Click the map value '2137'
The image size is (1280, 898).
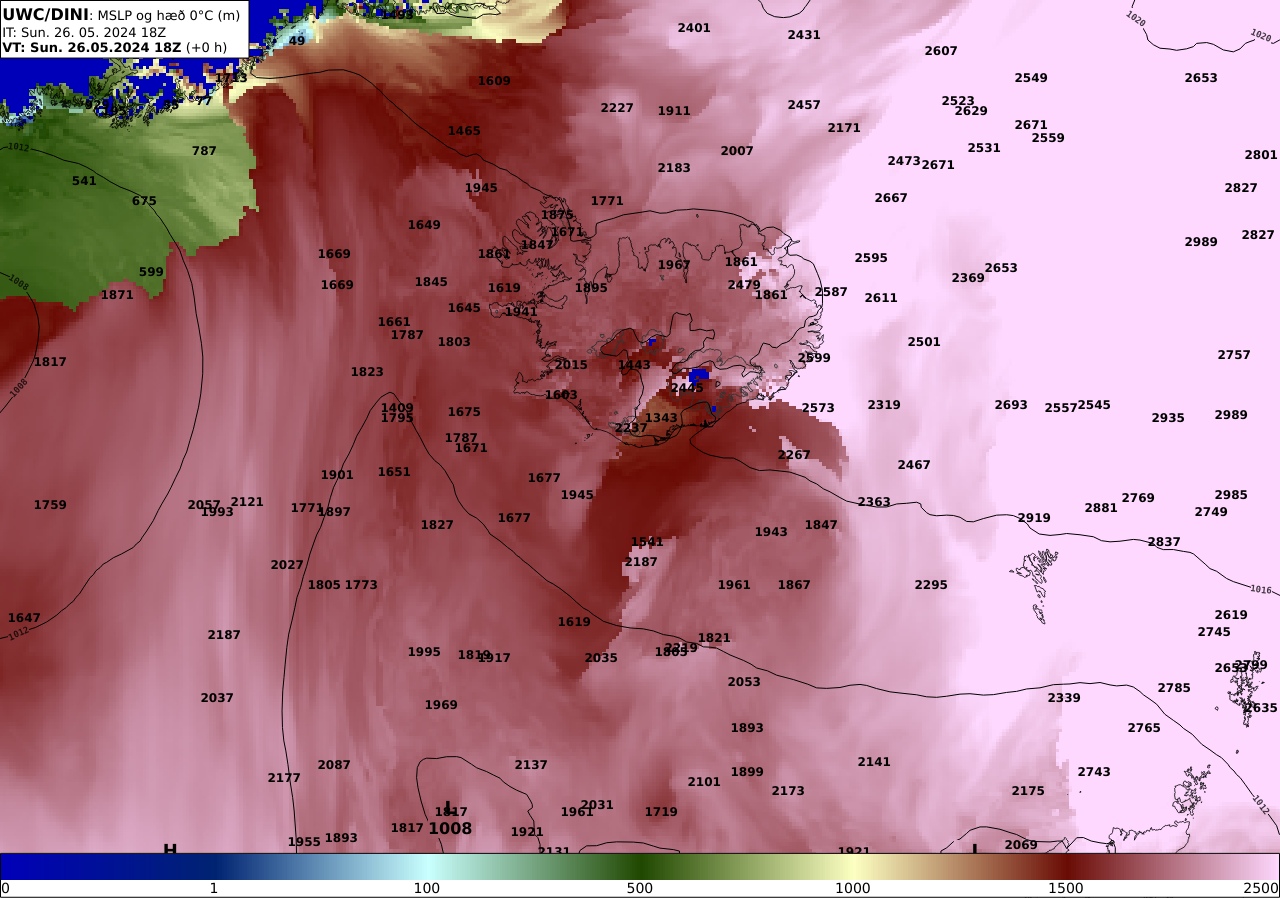tap(531, 765)
